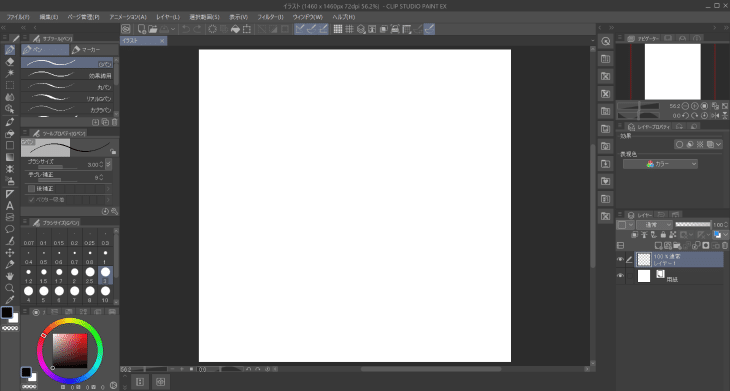
Task: Click the lock layer padlock icon
Action: tap(663, 235)
